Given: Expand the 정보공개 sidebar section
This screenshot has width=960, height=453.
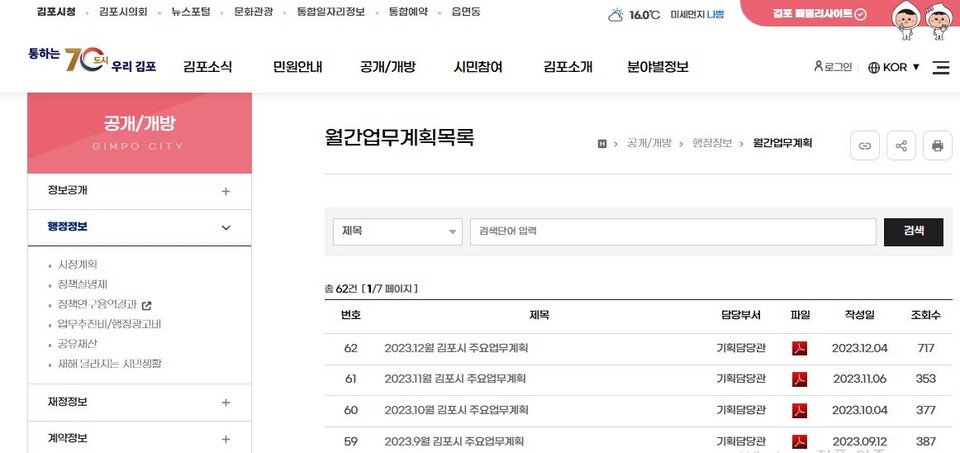Looking at the screenshot, I should pyautogui.click(x=140, y=191).
